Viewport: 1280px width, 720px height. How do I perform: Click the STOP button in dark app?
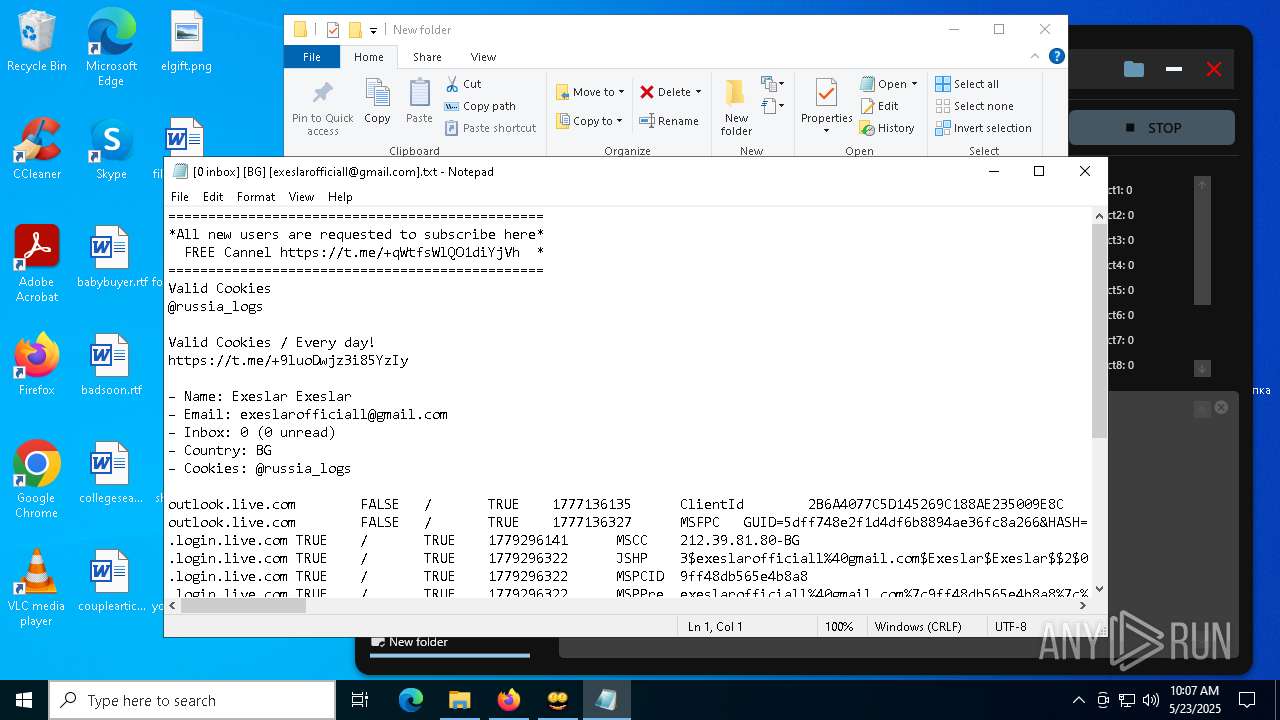tap(1152, 128)
